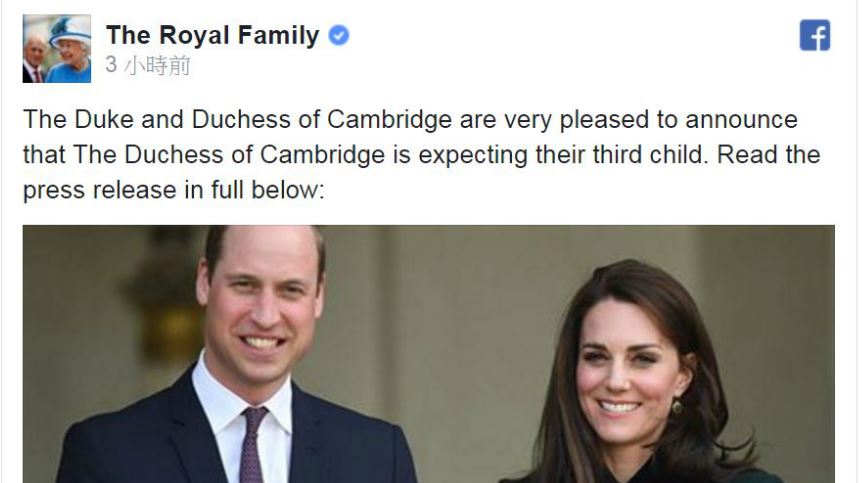Click the 3 小時前 post timestamp
The width and height of the screenshot is (864, 483).
click(148, 65)
